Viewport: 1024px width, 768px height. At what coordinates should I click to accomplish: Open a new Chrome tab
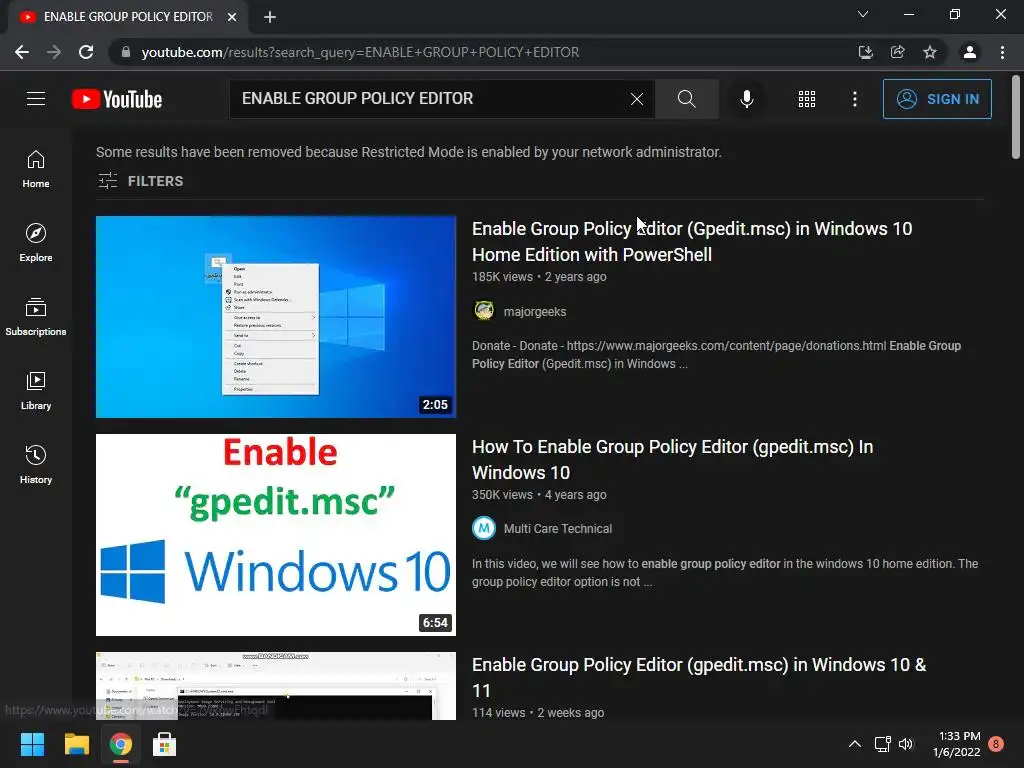click(270, 17)
